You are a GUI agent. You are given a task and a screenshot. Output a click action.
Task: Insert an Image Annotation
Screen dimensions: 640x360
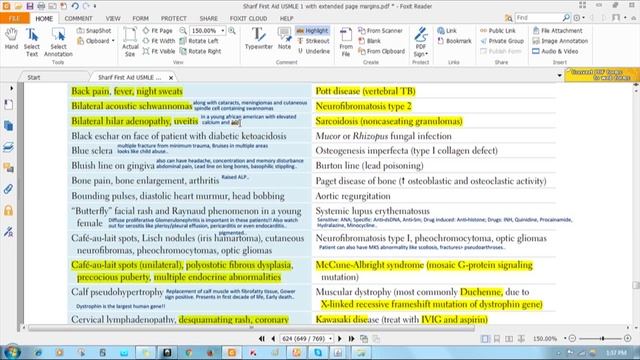point(560,41)
